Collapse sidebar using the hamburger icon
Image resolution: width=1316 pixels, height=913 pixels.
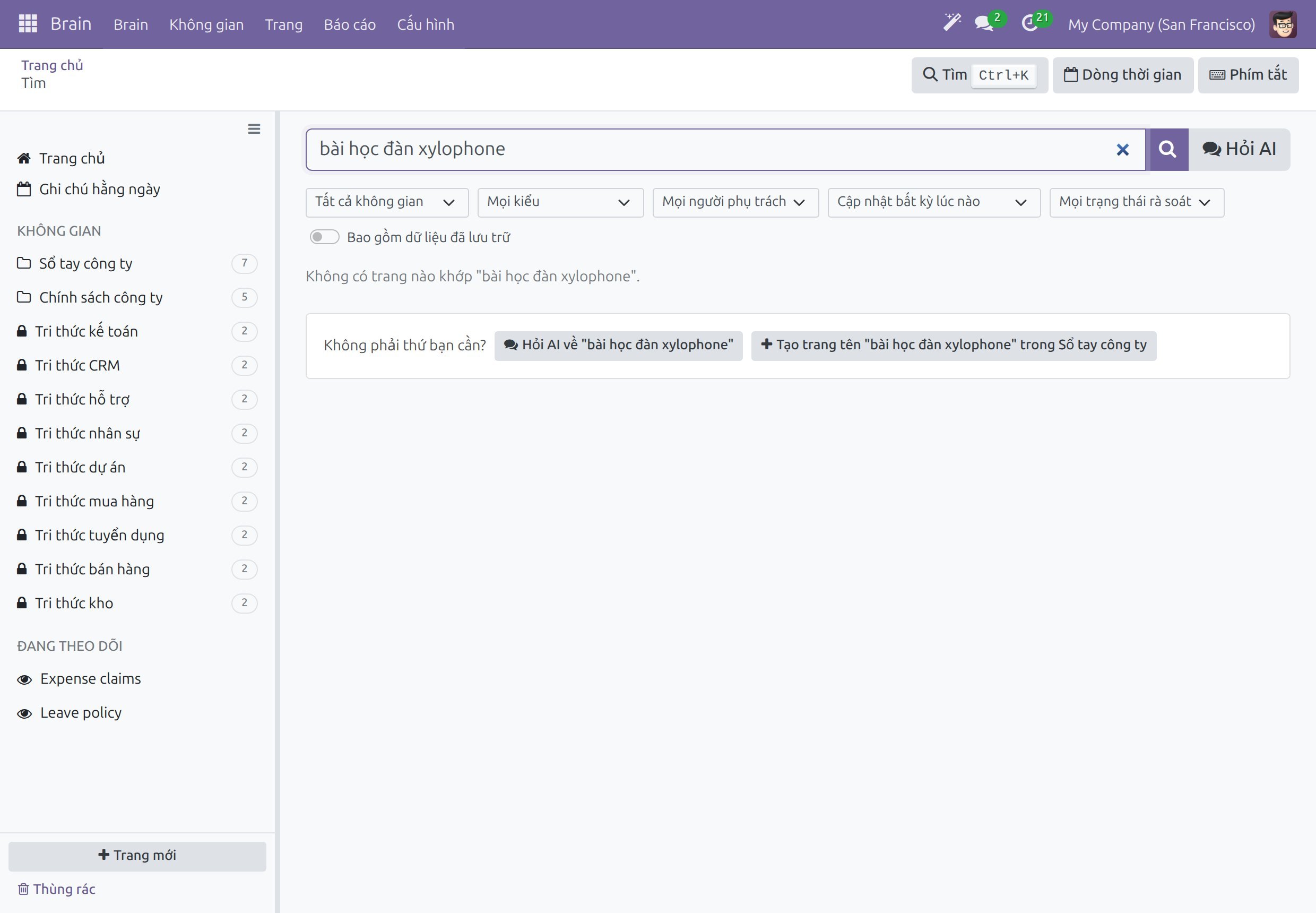tap(254, 130)
